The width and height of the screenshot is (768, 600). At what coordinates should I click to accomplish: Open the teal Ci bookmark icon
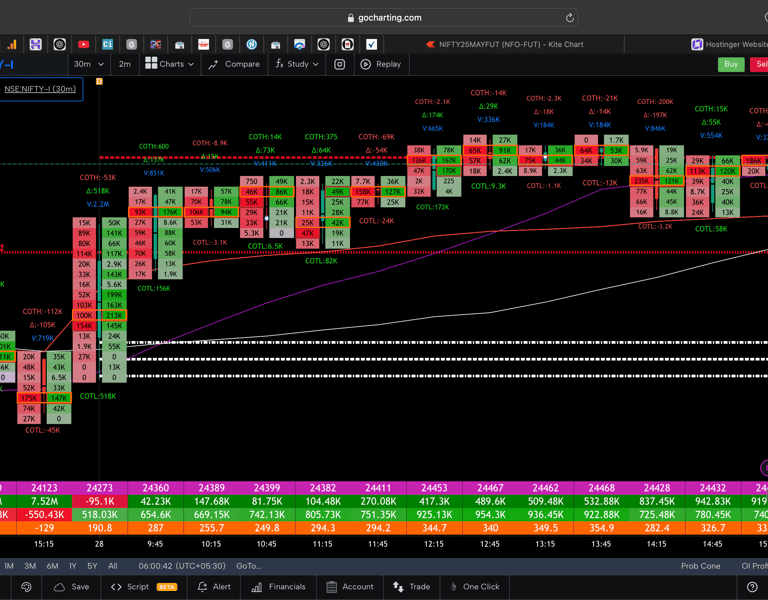pyautogui.click(x=107, y=45)
